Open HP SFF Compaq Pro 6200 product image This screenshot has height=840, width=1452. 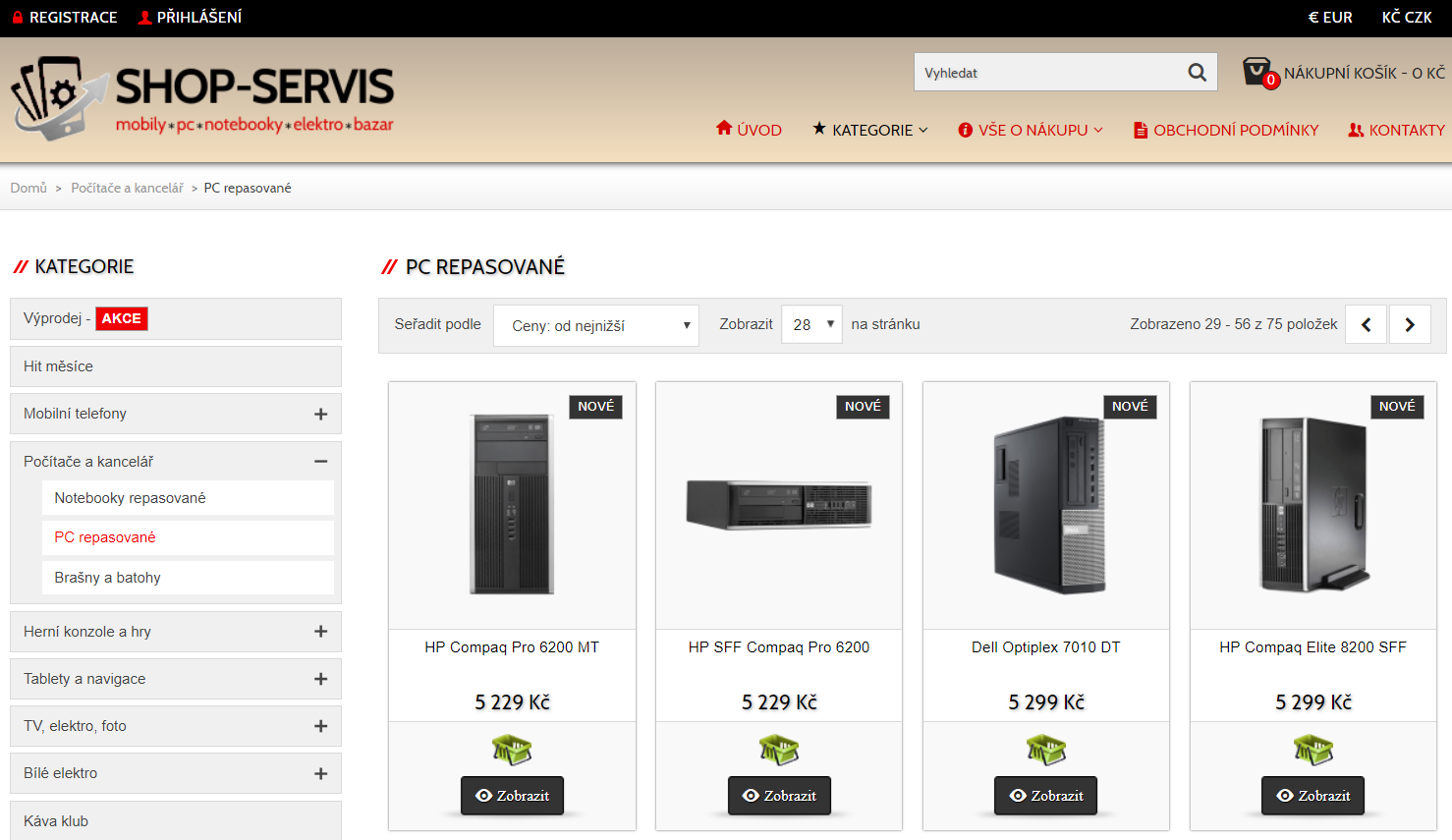pyautogui.click(x=779, y=505)
